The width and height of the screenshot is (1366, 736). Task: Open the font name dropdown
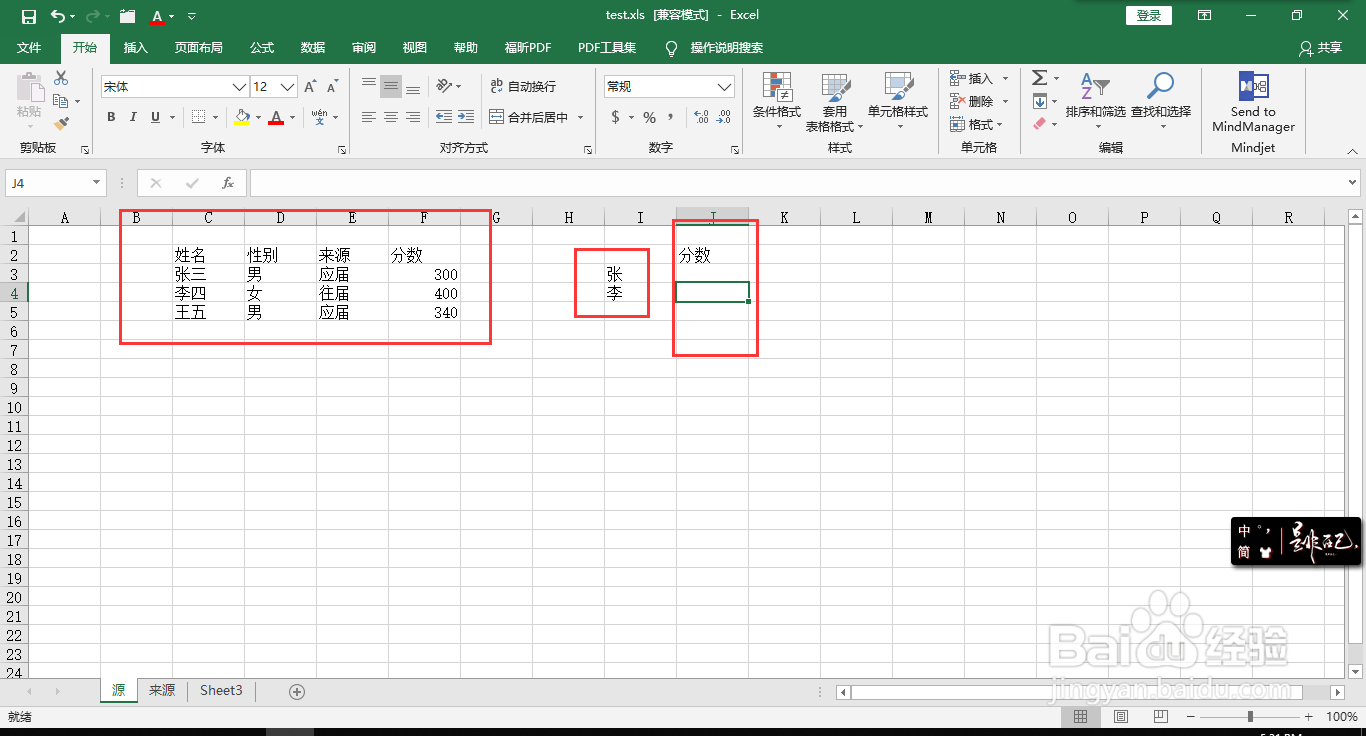tap(239, 87)
